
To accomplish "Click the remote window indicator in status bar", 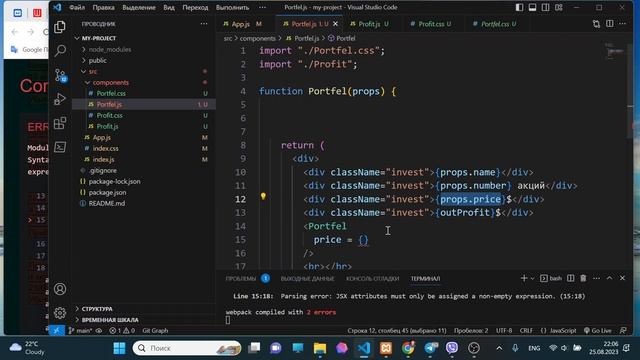I will [57, 331].
